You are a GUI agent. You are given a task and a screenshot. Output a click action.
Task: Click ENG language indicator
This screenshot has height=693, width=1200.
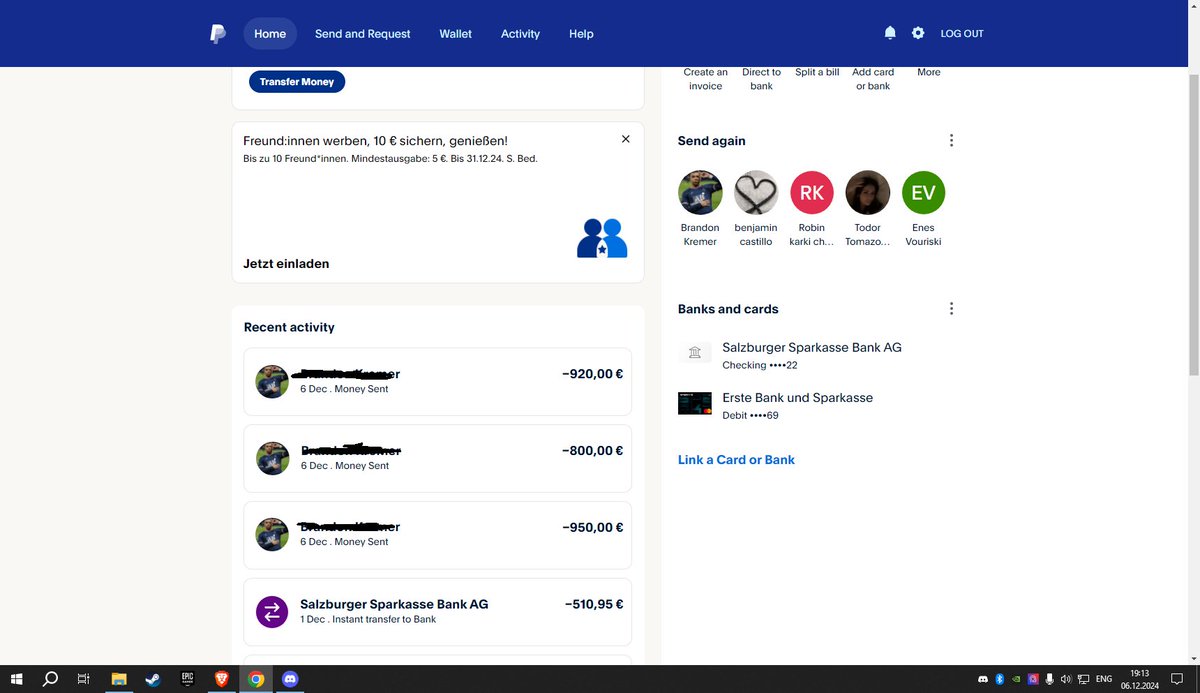(1104, 679)
